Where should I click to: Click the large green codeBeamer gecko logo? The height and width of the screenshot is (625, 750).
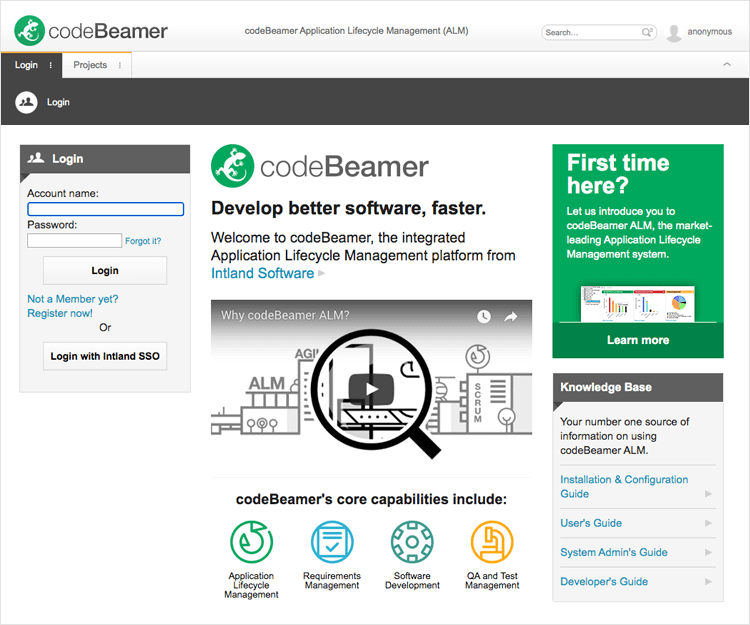(232, 166)
